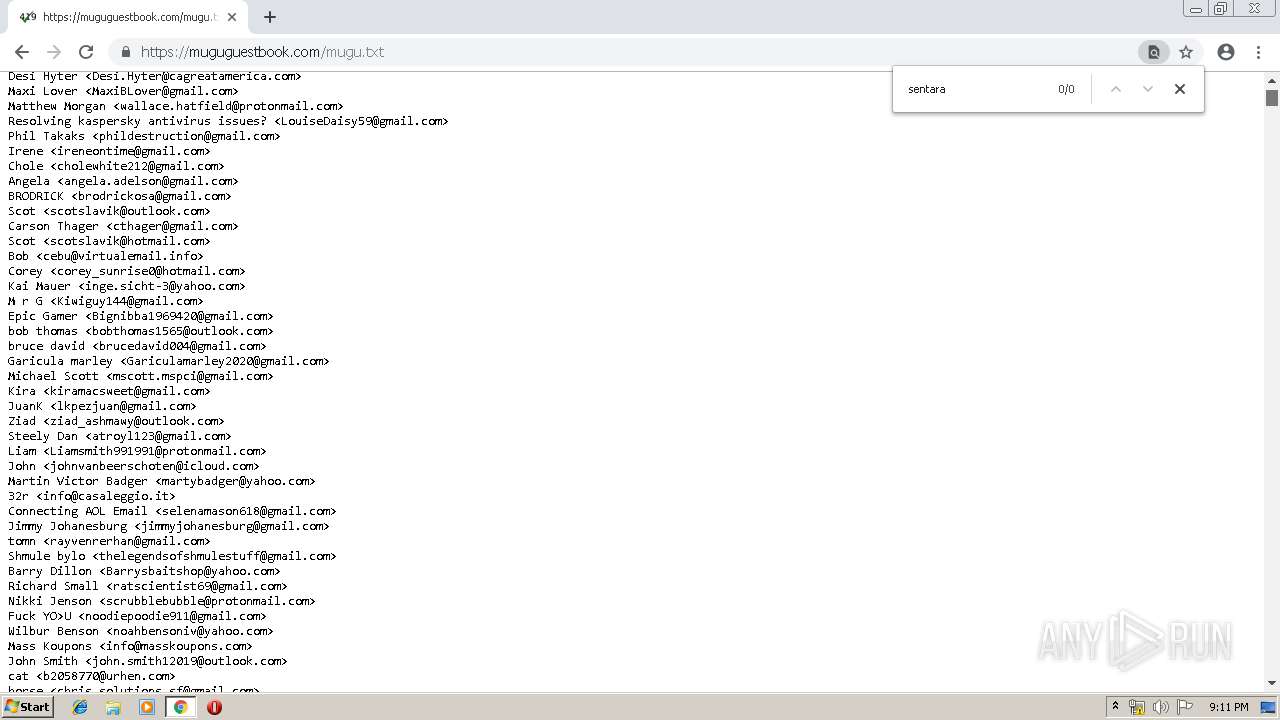Open a new tab with the plus button

click(x=270, y=17)
